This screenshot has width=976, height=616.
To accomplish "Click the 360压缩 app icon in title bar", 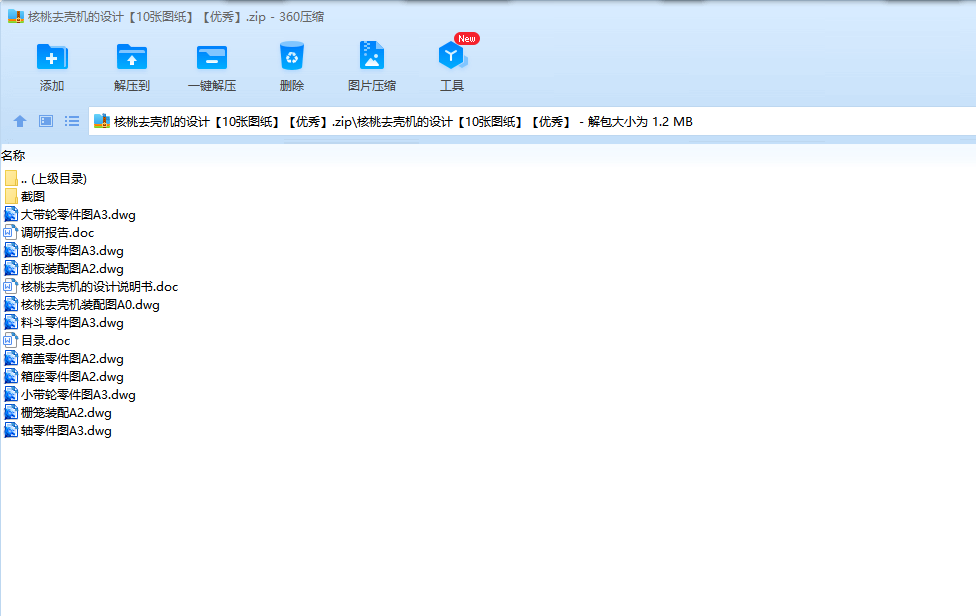I will click(x=16, y=17).
